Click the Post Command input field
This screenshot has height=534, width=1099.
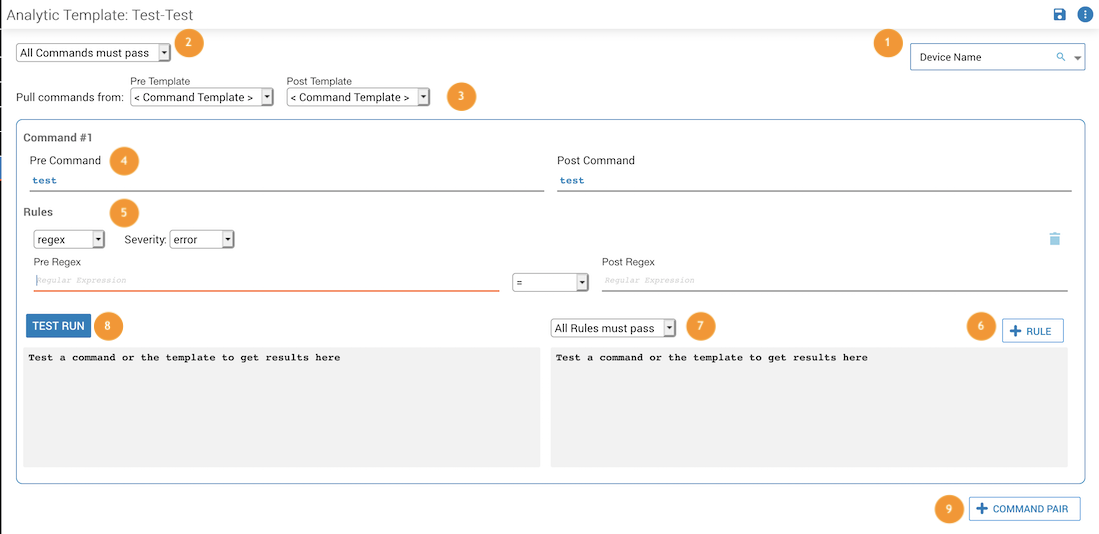pyautogui.click(x=813, y=181)
